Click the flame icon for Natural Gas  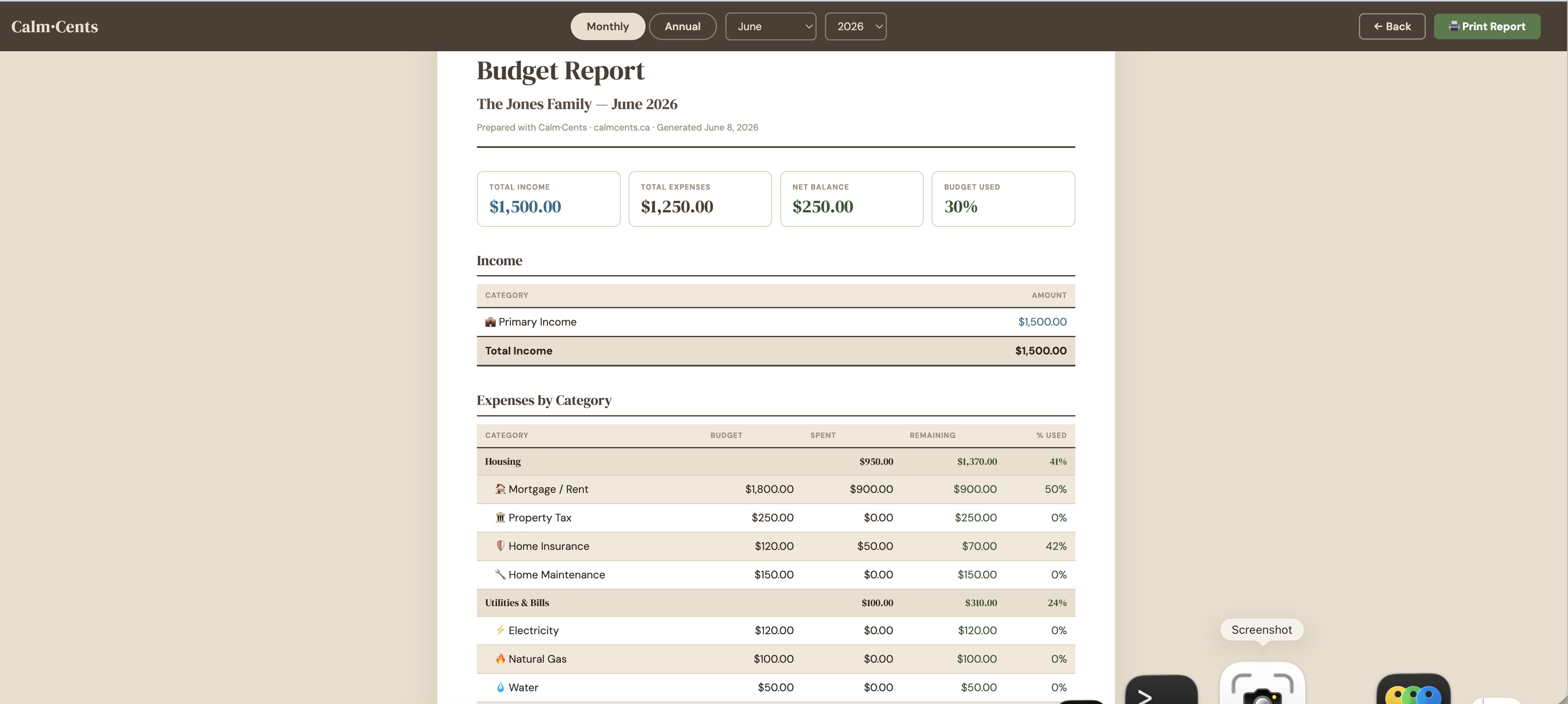pos(500,659)
